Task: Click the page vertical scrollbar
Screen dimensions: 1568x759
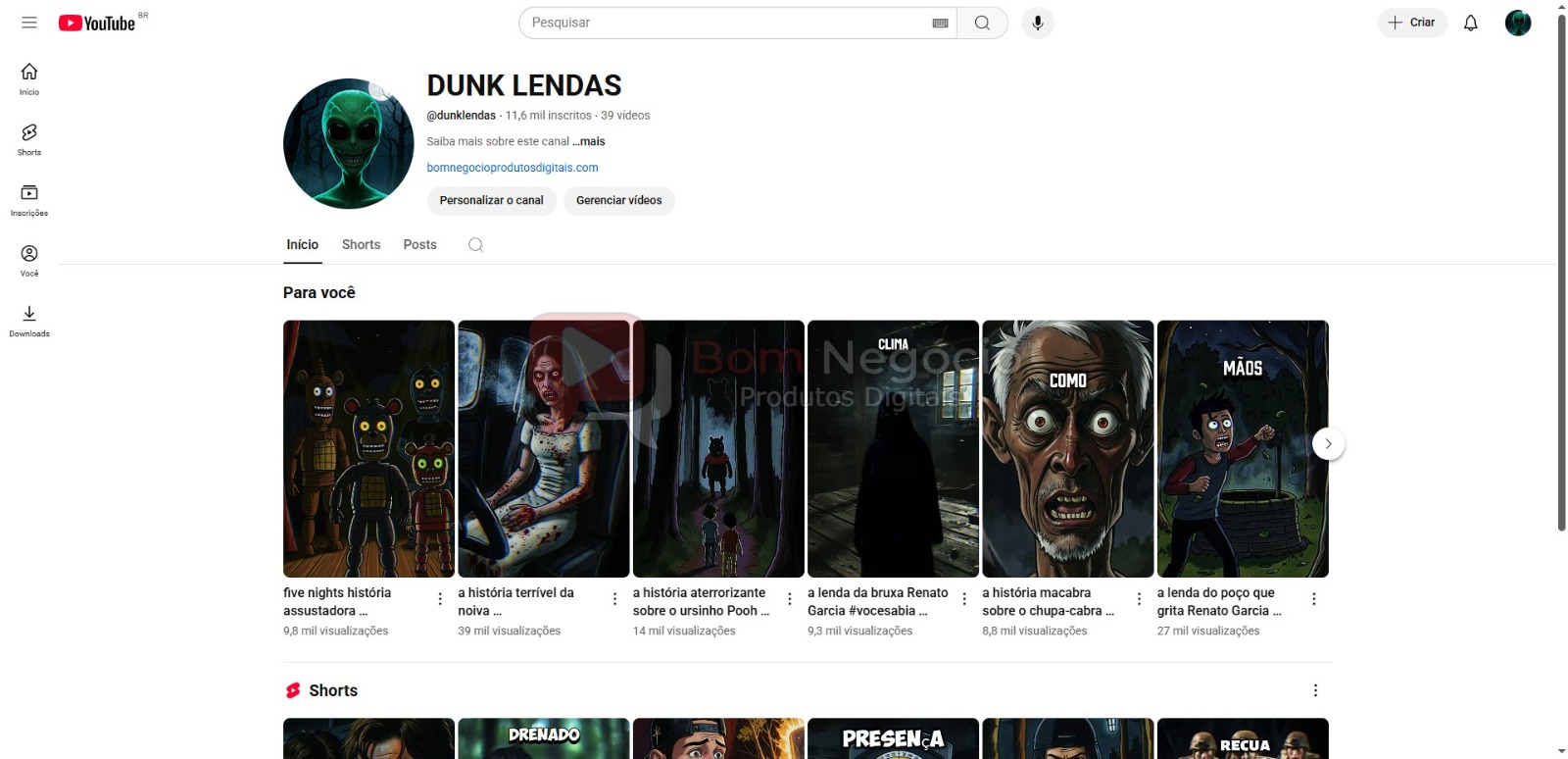Action: coord(1561,273)
